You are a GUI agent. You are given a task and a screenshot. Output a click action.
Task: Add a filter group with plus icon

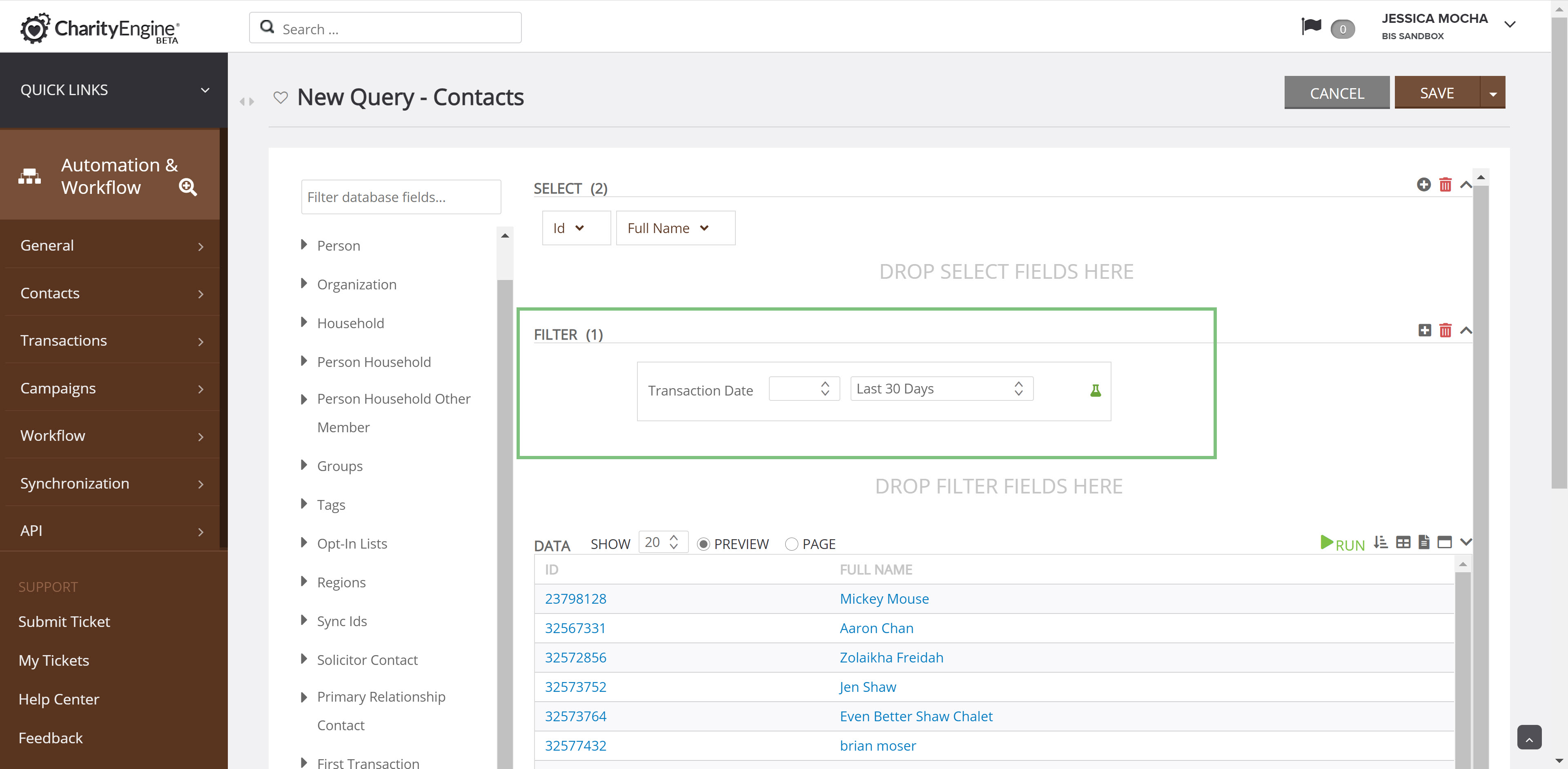[x=1424, y=330]
